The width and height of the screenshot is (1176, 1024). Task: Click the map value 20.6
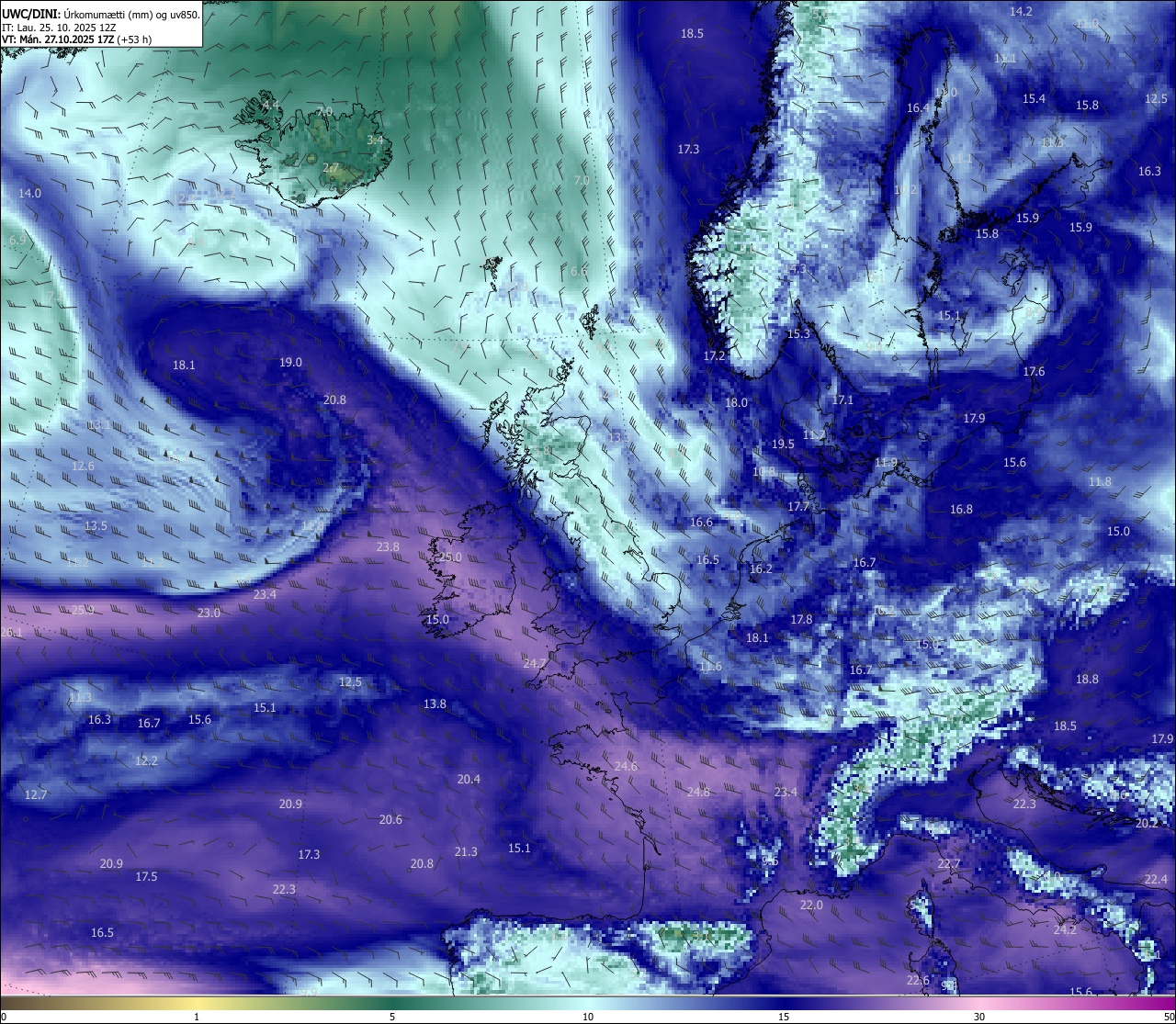390,819
